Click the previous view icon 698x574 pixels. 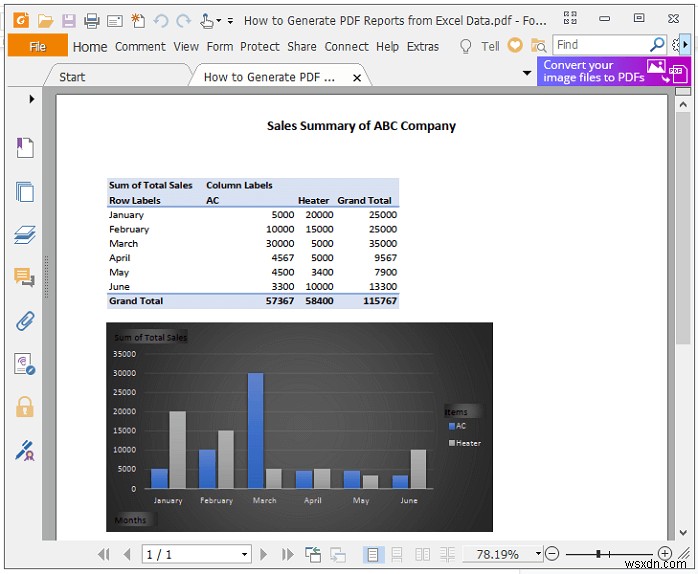pos(313,554)
